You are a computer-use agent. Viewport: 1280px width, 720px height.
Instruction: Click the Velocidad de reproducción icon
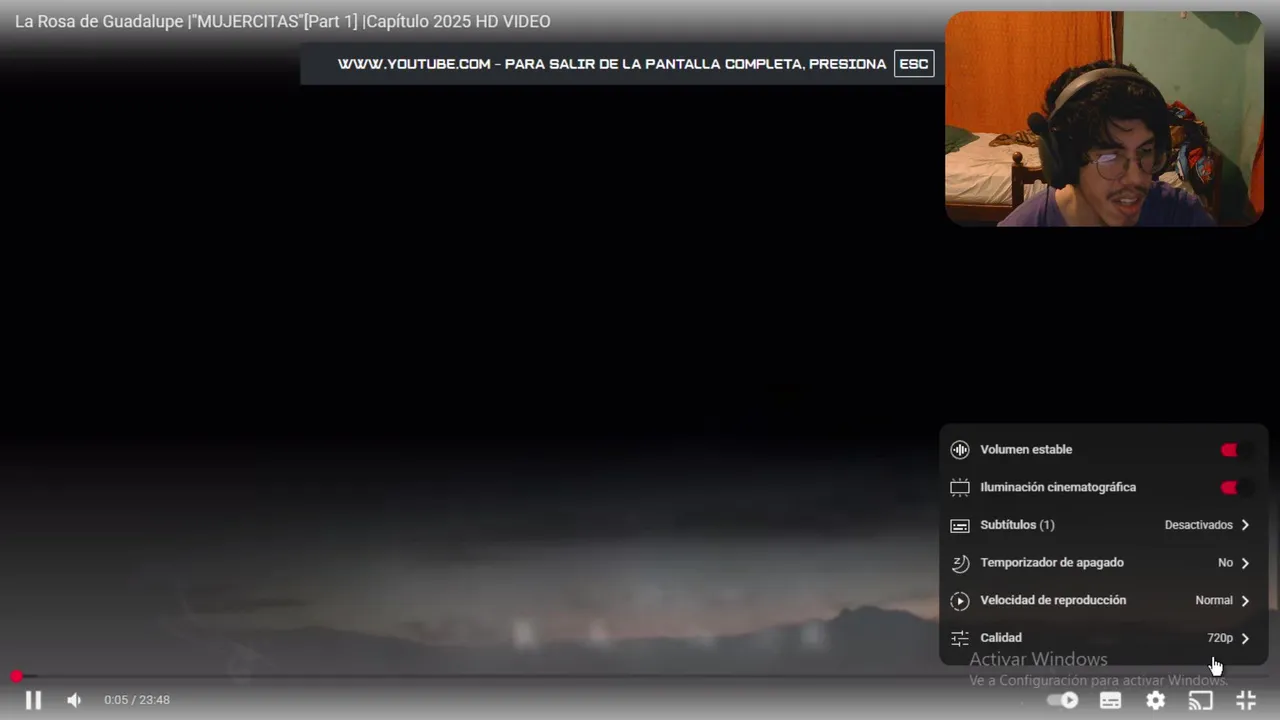point(960,601)
